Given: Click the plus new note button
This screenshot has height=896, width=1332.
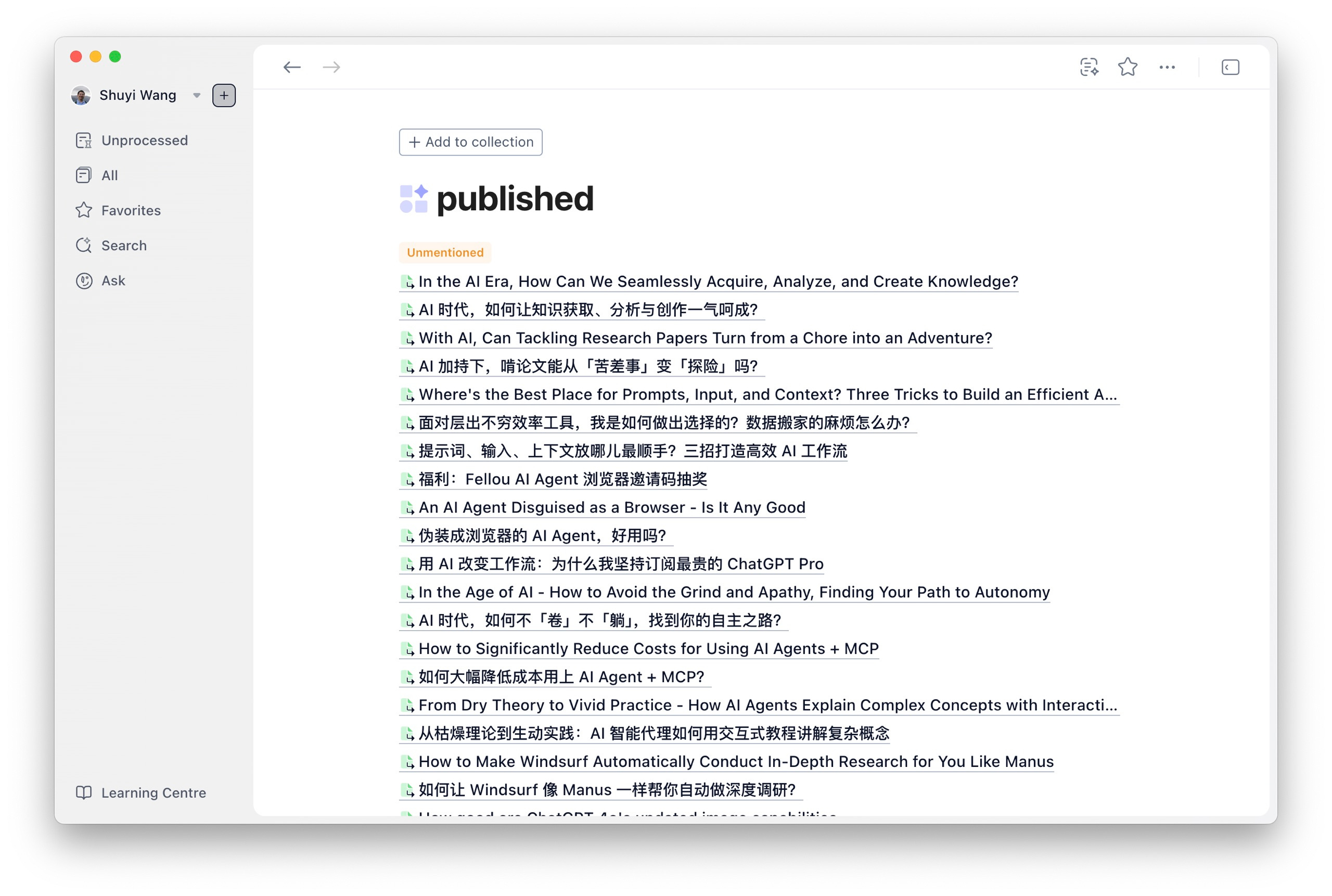Looking at the screenshot, I should coord(224,95).
